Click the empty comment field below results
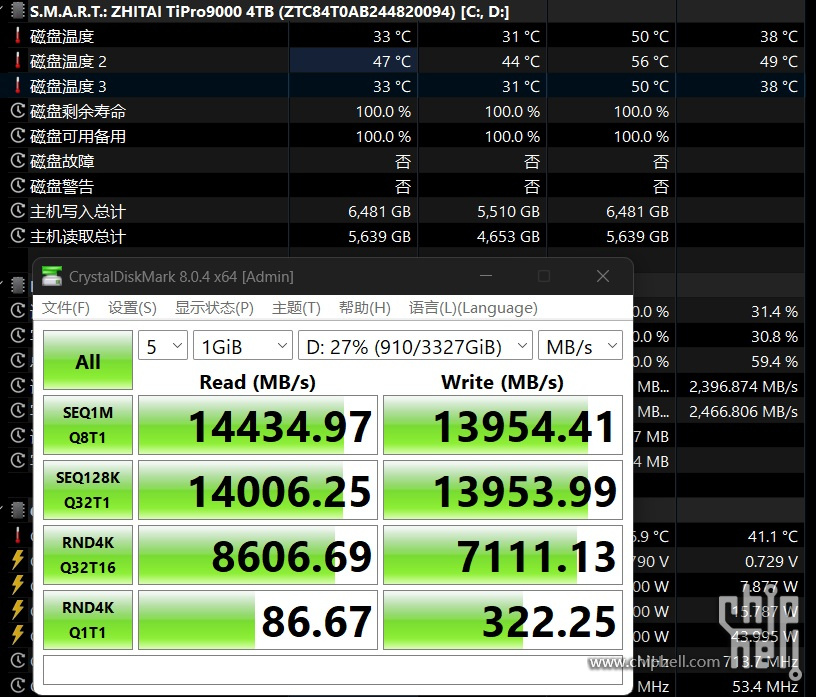This screenshot has height=697, width=816. (333, 670)
